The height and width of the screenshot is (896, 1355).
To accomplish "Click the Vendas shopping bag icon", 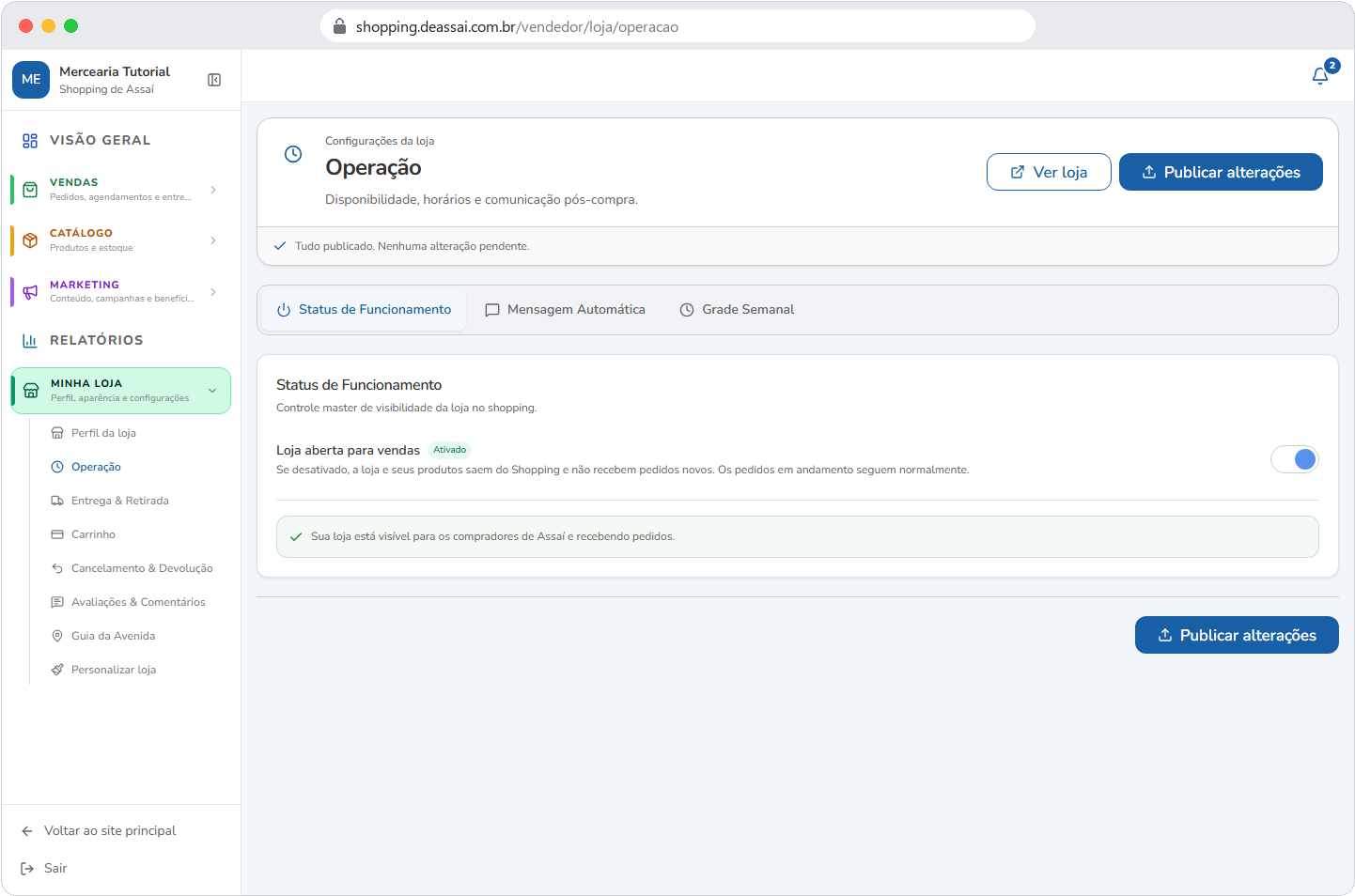I will [x=30, y=190].
